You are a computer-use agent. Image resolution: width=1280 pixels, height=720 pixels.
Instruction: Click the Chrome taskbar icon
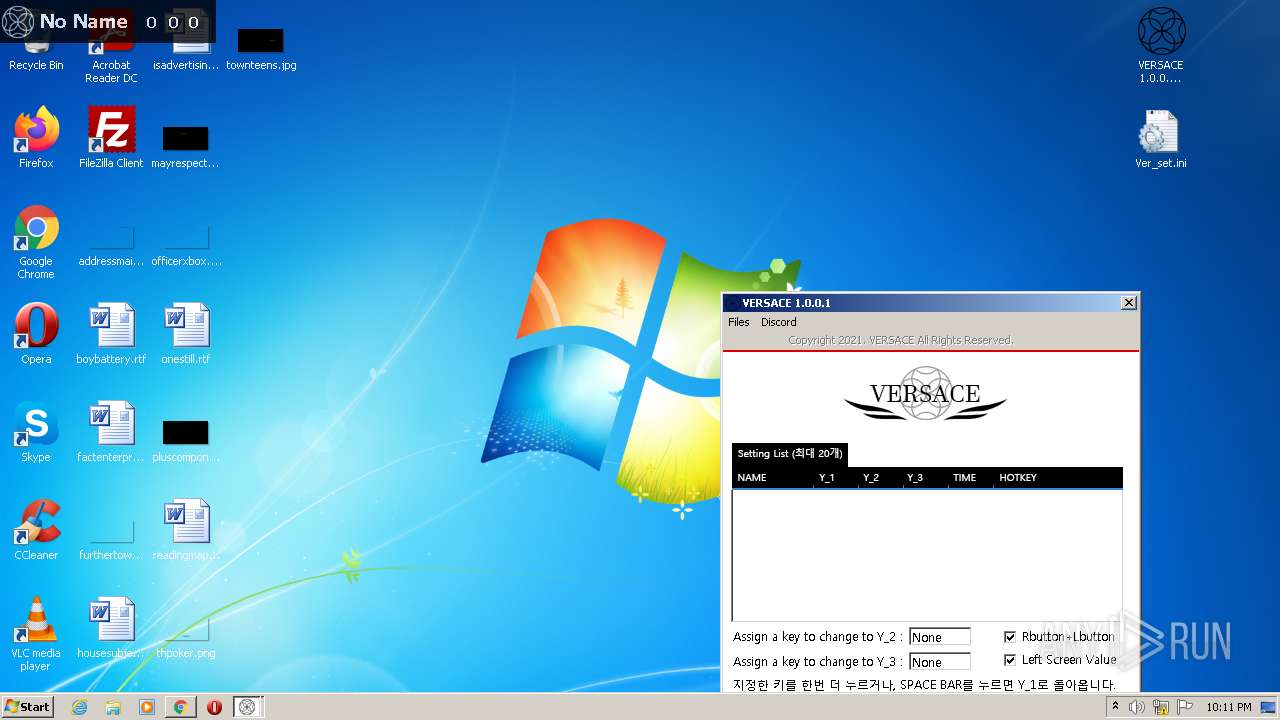coord(180,707)
